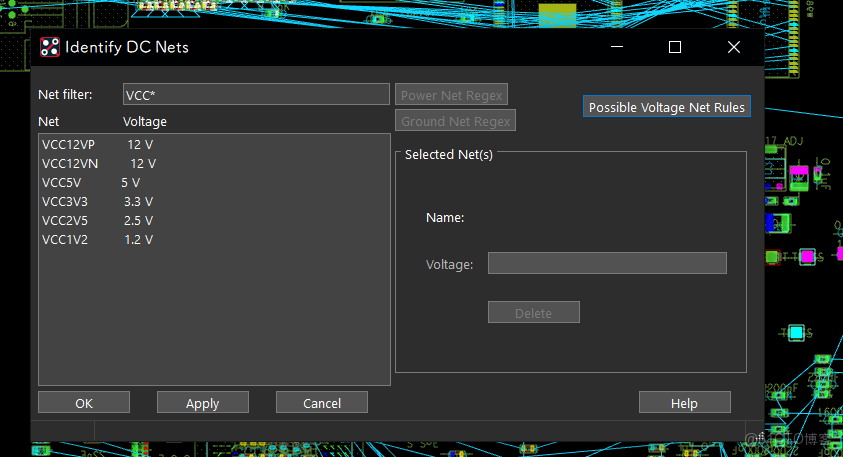The width and height of the screenshot is (843, 457).
Task: Minimize the Identify DC Nets window
Action: coord(617,47)
